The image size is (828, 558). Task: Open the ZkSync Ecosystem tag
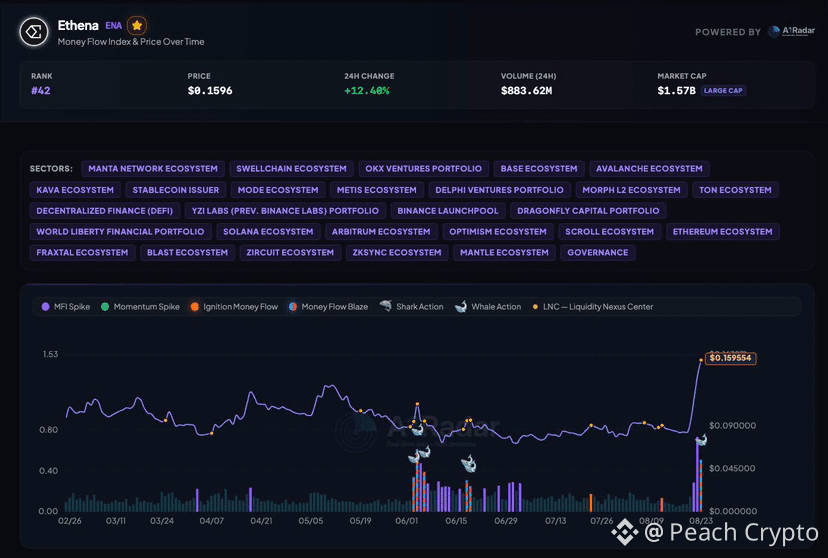click(397, 252)
